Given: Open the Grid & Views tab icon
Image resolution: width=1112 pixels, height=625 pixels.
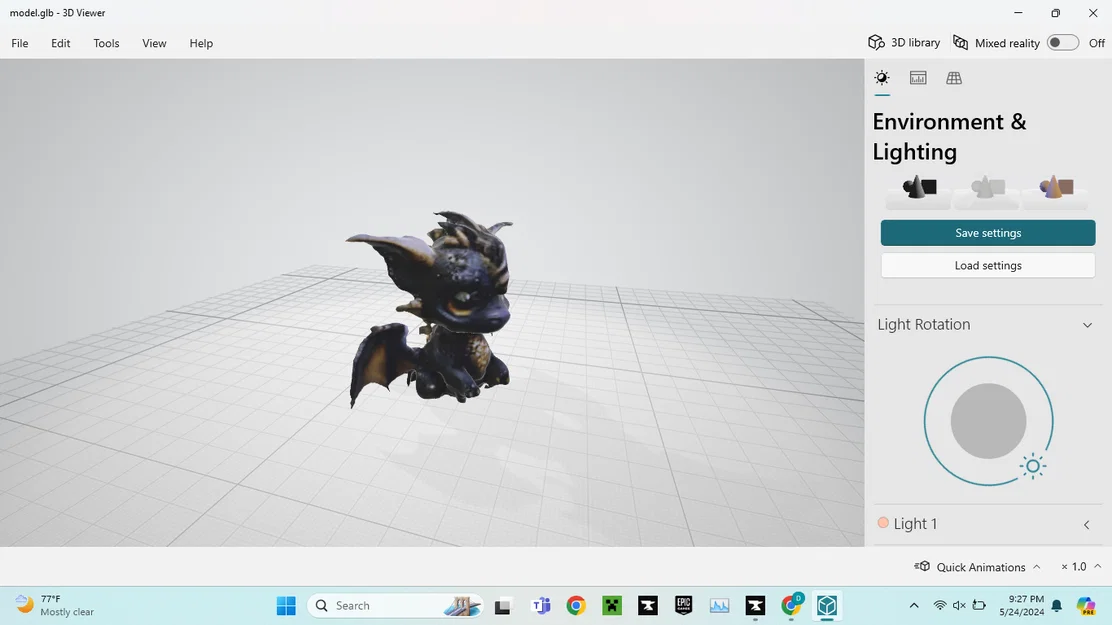Looking at the screenshot, I should 954,78.
